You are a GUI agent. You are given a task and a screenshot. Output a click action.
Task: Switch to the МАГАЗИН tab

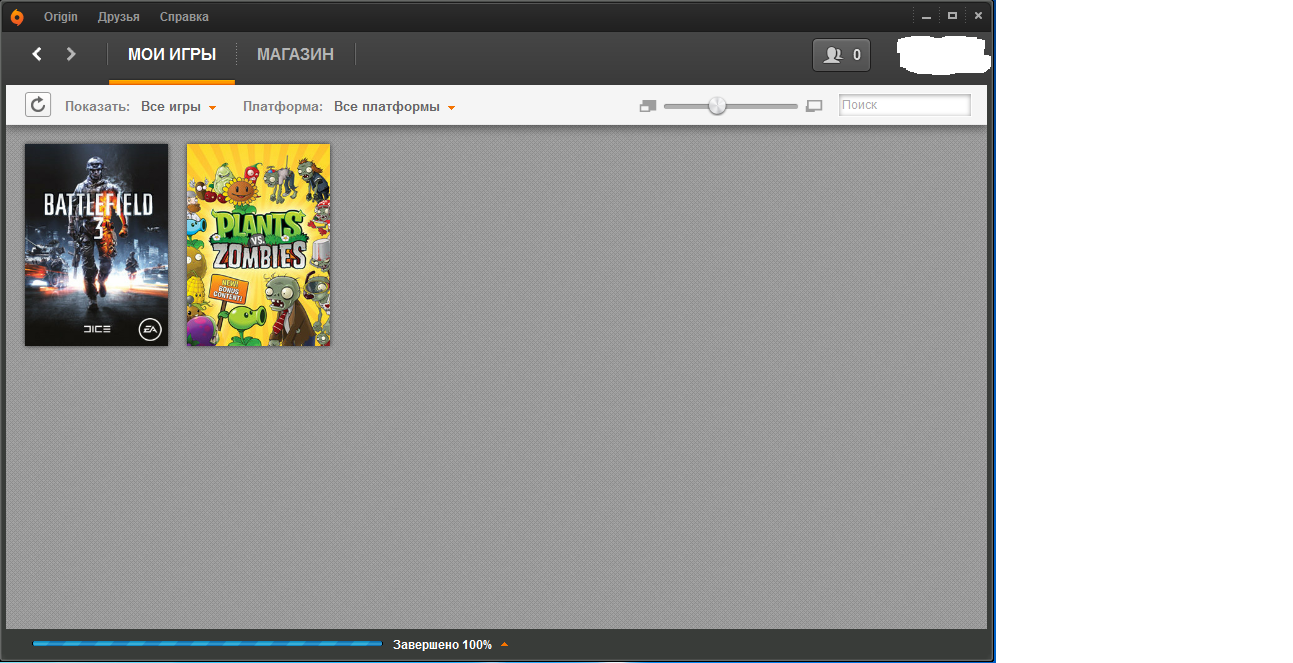[x=295, y=55]
